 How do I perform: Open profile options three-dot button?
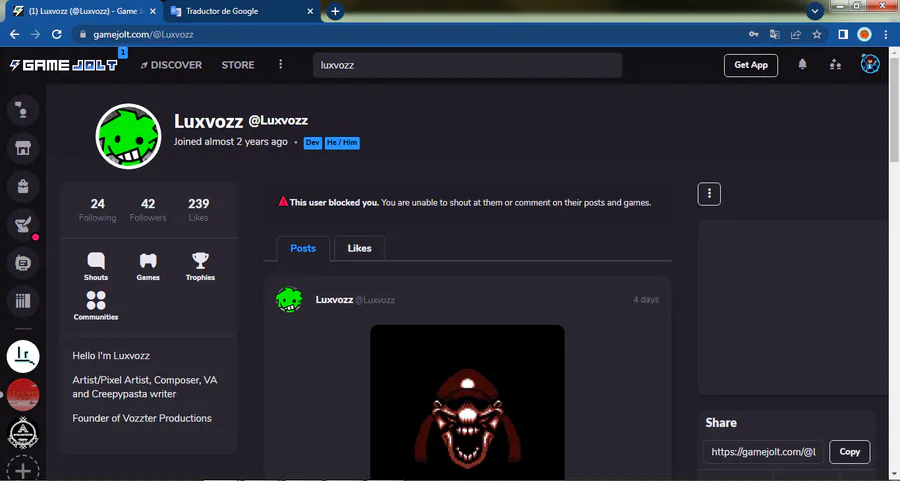click(x=709, y=194)
